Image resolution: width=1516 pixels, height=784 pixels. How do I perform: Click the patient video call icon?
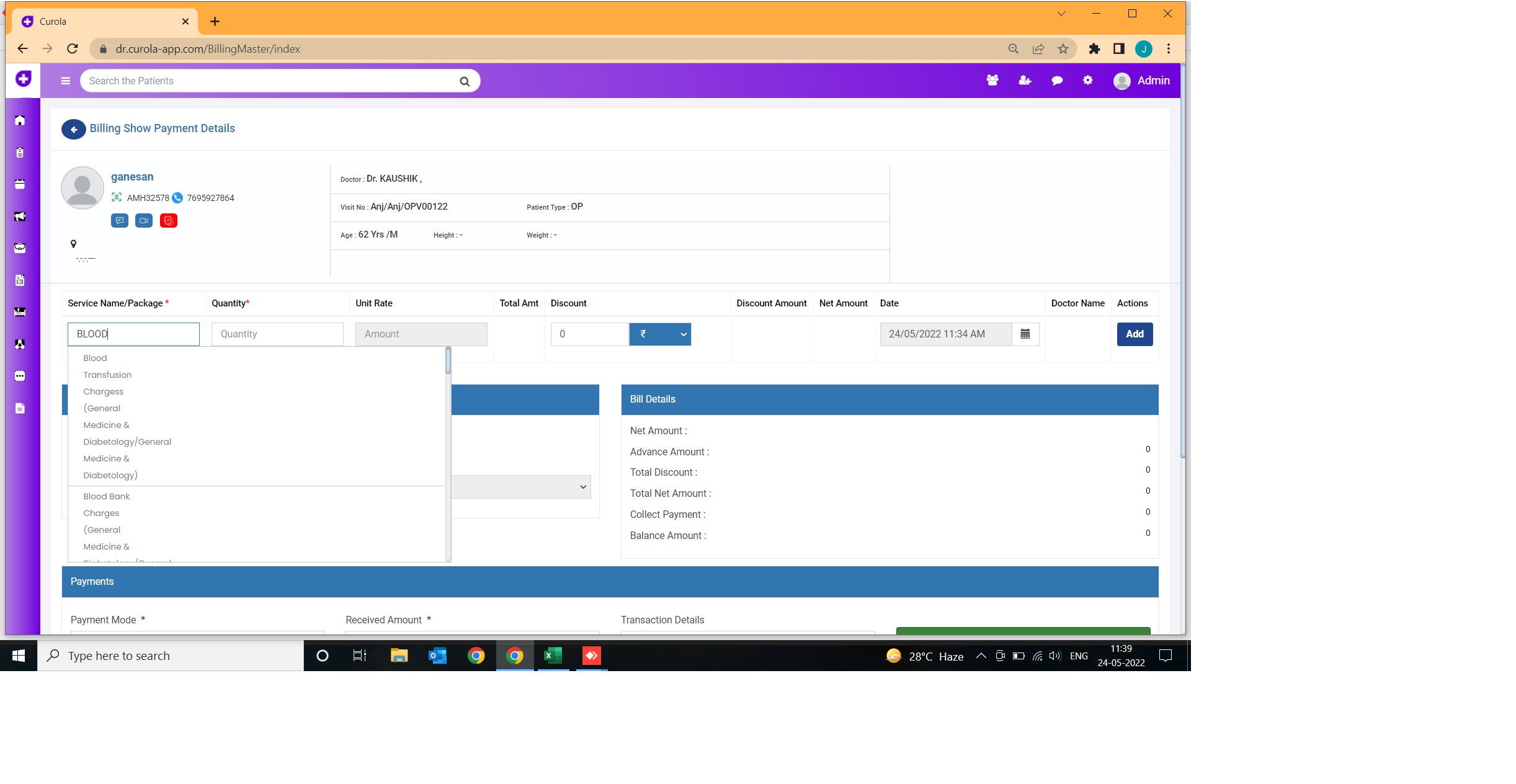pos(144,221)
